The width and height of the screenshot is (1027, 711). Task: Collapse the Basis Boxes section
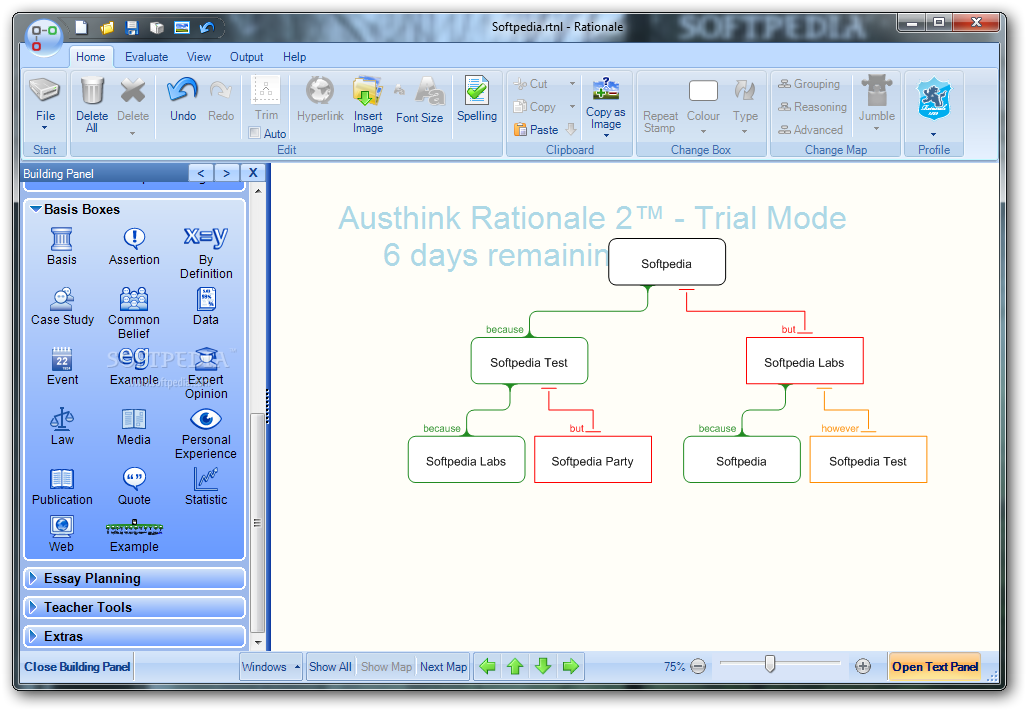pyautogui.click(x=35, y=210)
